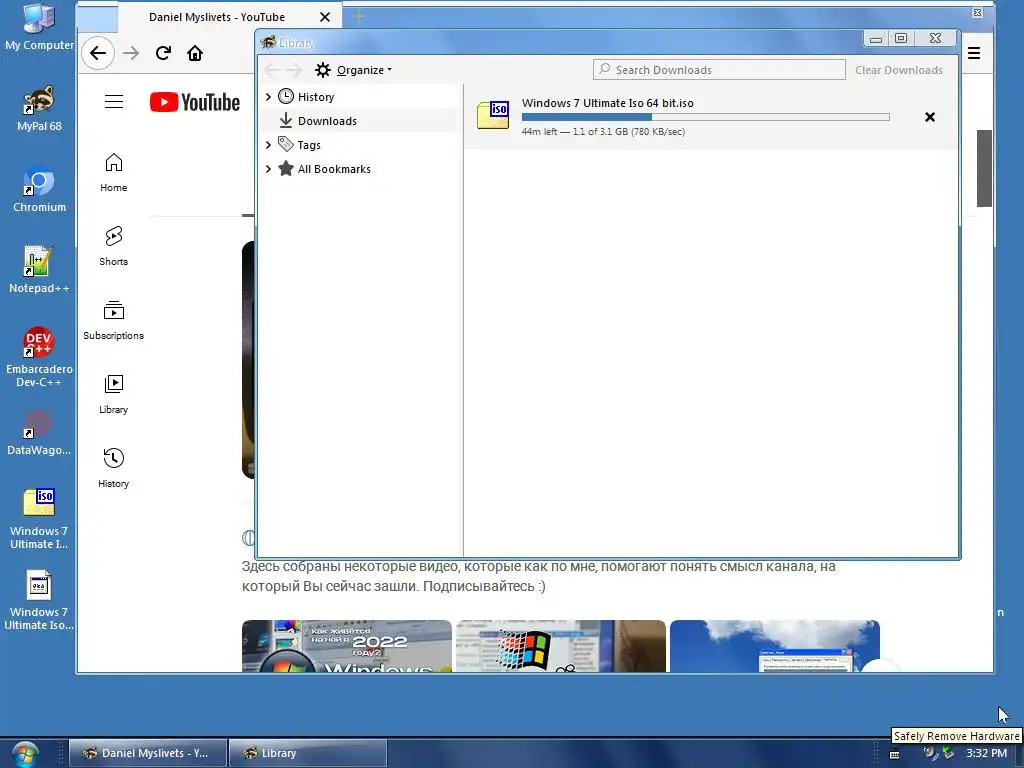
Task: Click Library window forward navigation arrow
Action: (x=295, y=70)
